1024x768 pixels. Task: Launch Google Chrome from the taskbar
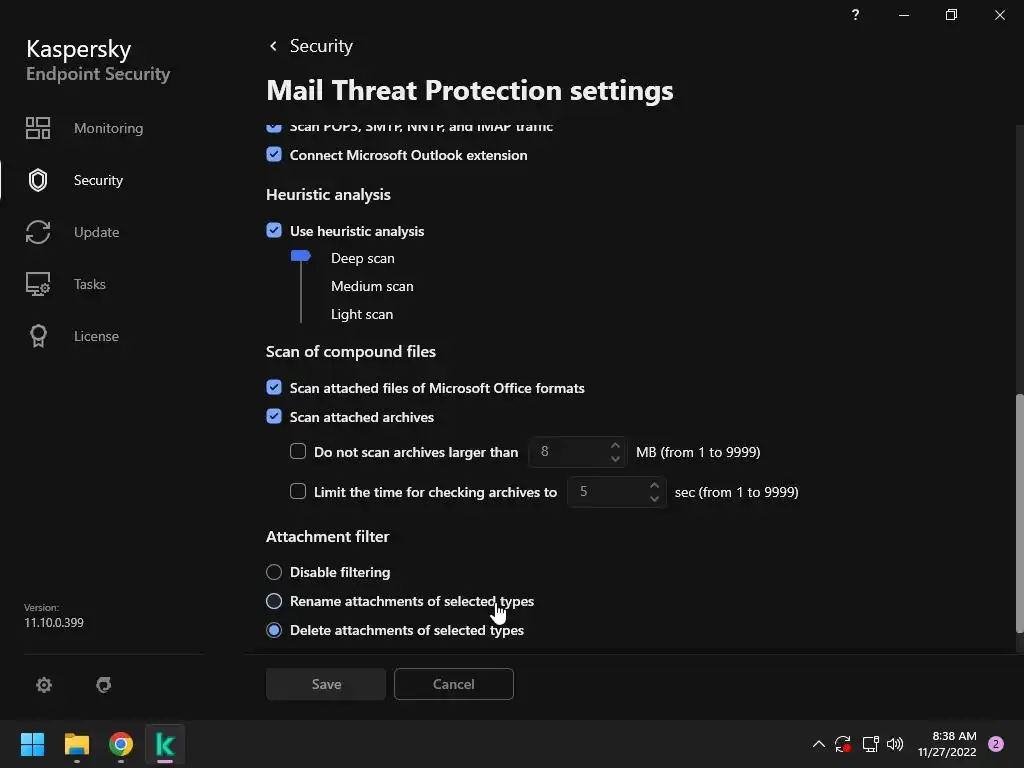click(121, 744)
